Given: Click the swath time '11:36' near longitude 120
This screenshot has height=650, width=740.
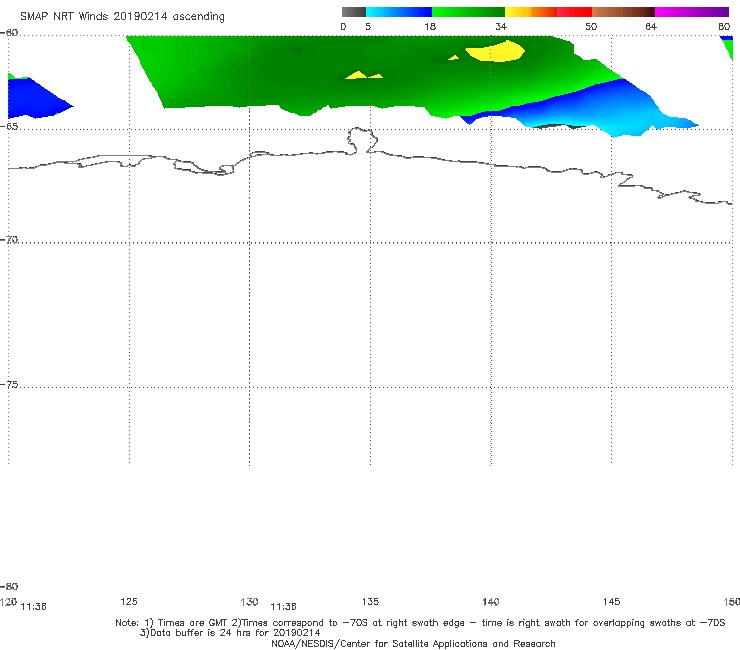Looking at the screenshot, I should [x=34, y=607].
